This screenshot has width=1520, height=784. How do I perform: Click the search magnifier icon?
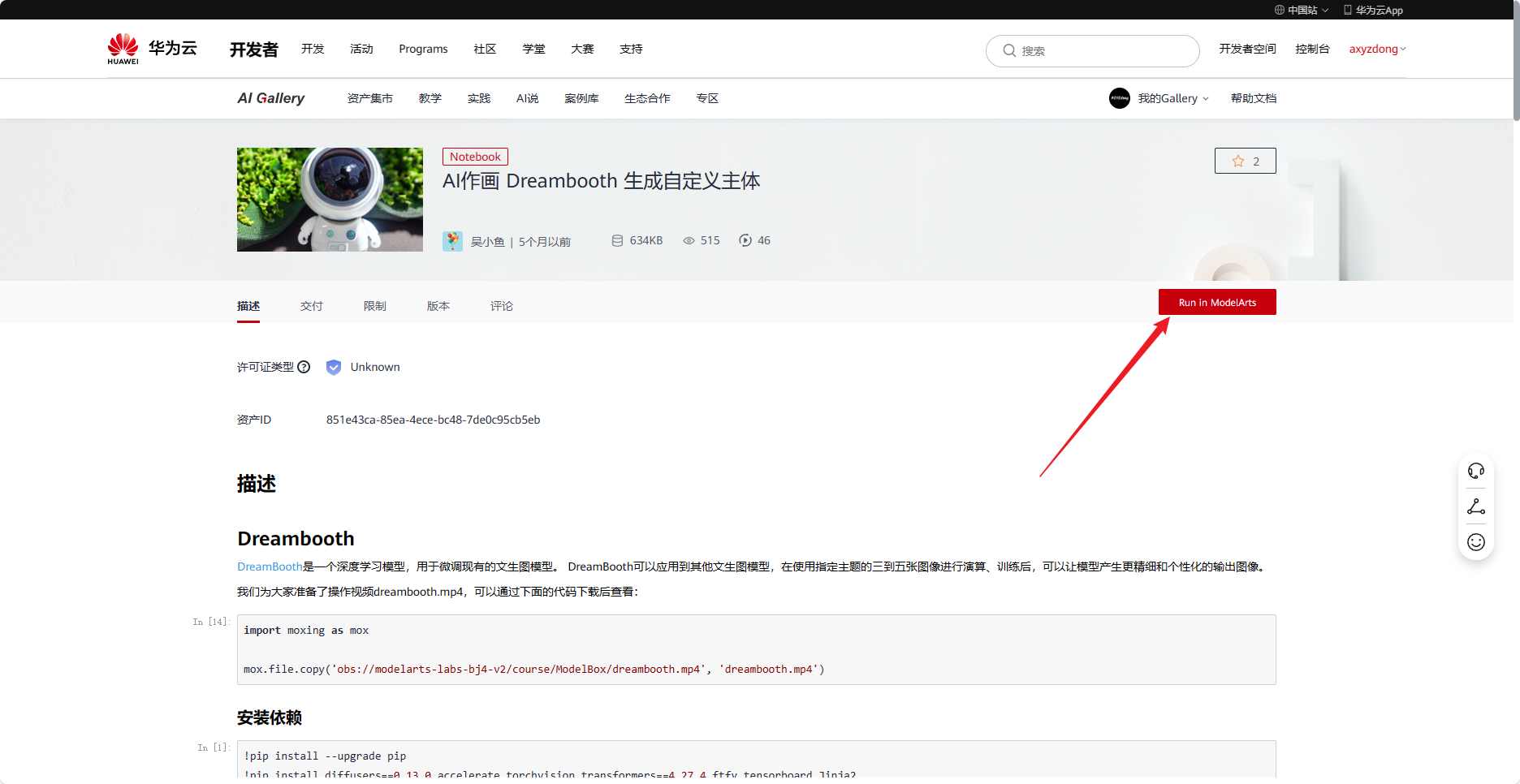coord(1009,50)
